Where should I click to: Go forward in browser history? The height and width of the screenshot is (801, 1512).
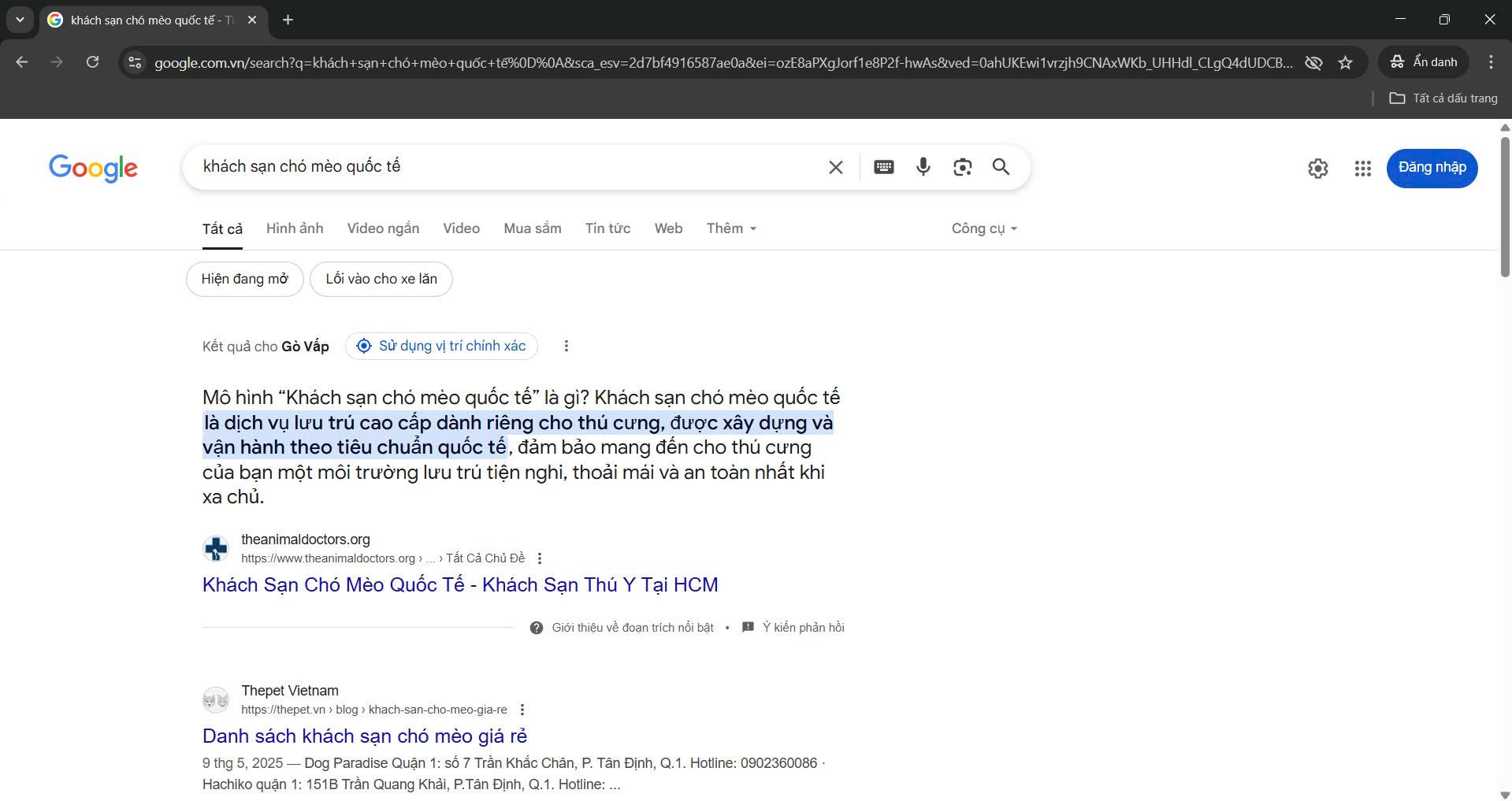tap(57, 62)
